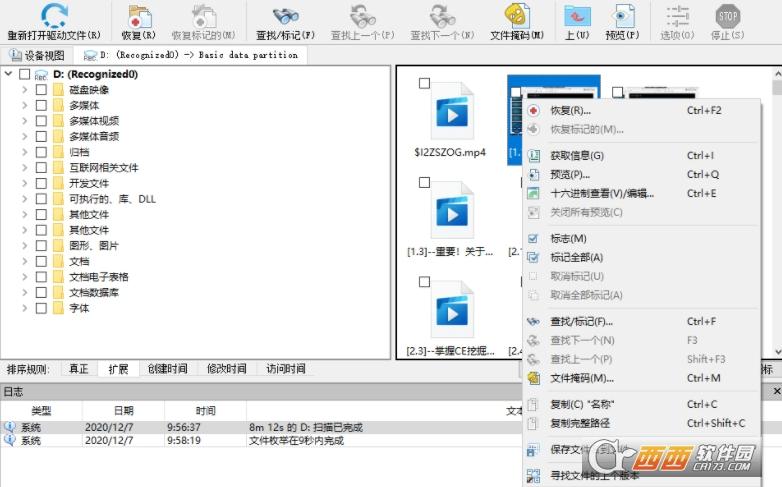Choose 复制(C) "名称" in context menu

642,404
